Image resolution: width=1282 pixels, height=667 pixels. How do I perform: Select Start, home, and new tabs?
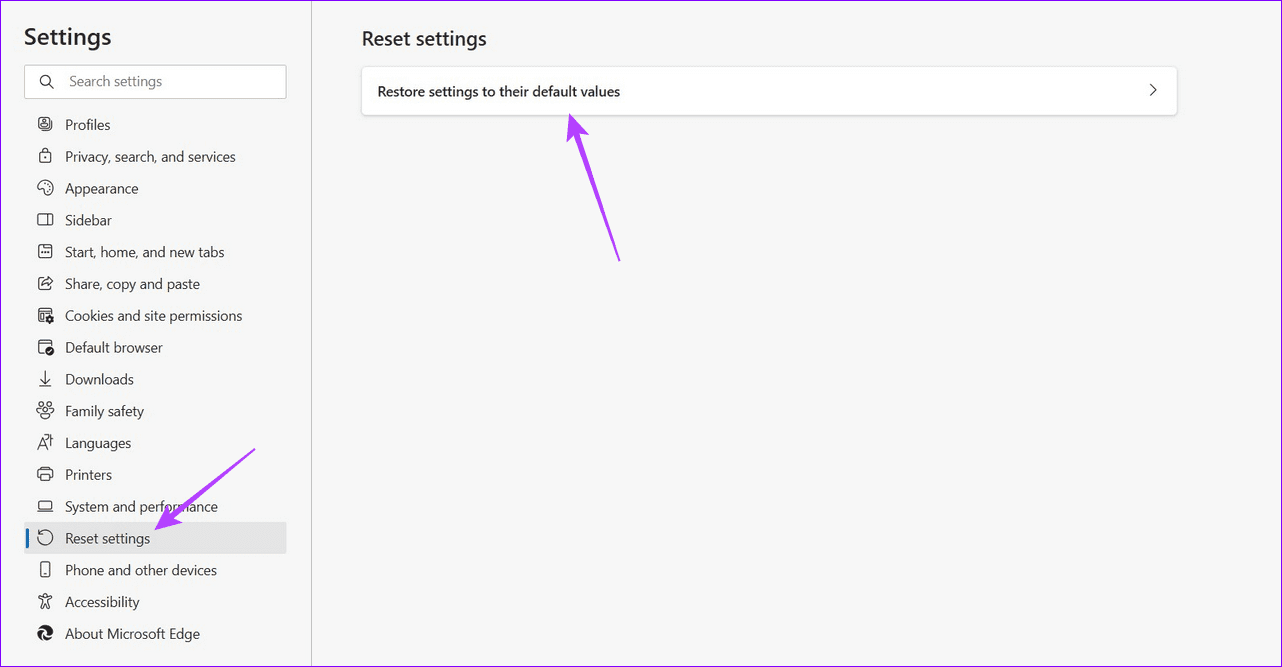pyautogui.click(x=144, y=251)
